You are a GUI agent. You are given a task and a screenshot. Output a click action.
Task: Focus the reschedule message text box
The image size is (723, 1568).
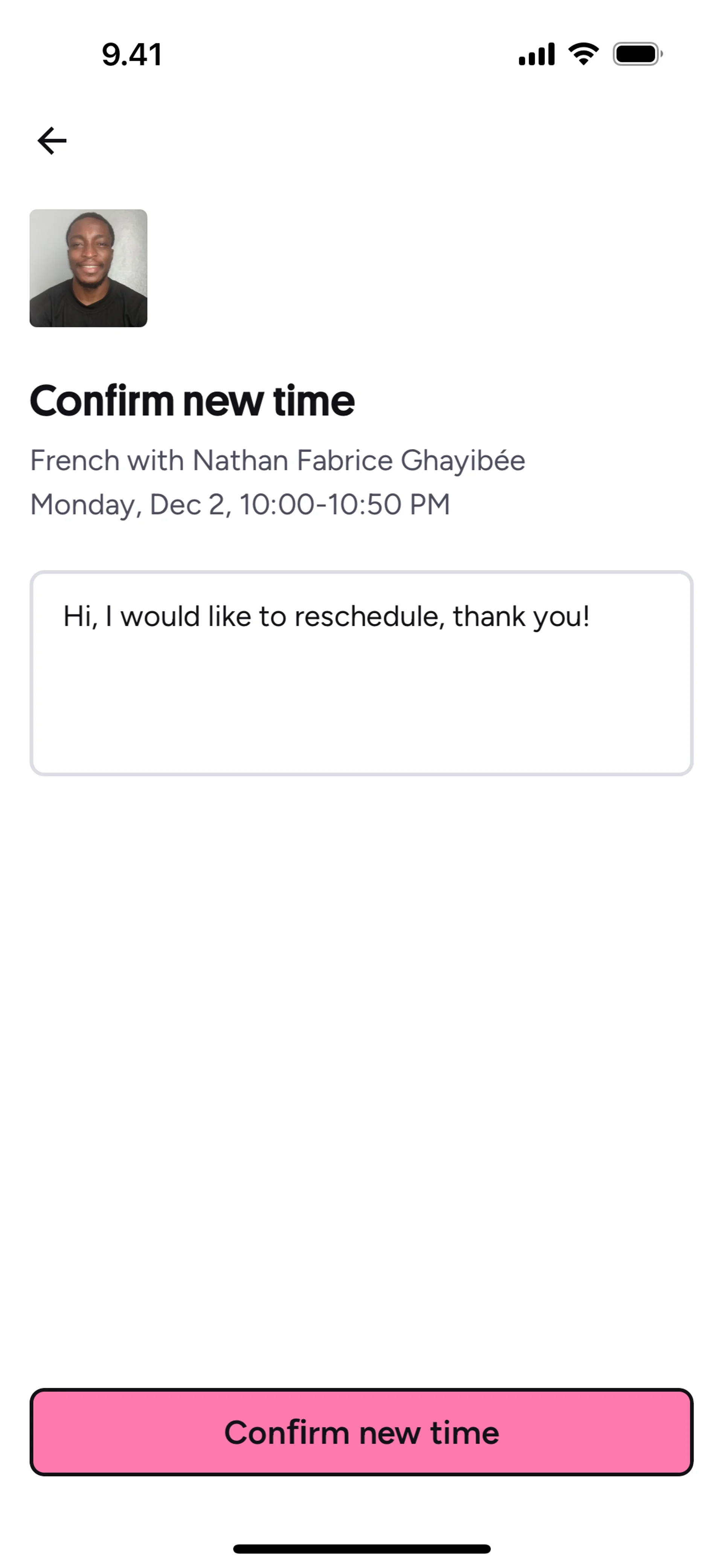tap(361, 672)
